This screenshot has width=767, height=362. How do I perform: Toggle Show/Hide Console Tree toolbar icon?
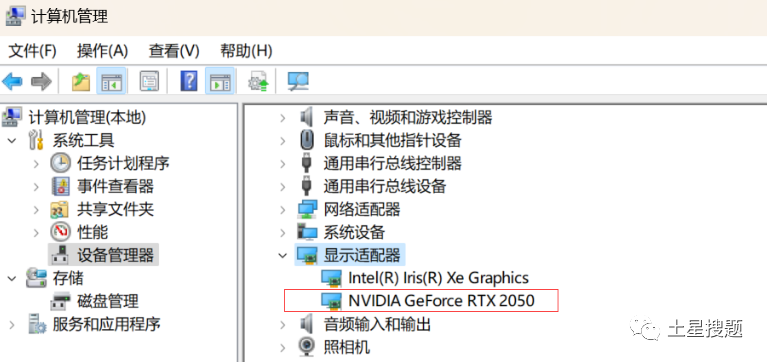(x=112, y=81)
